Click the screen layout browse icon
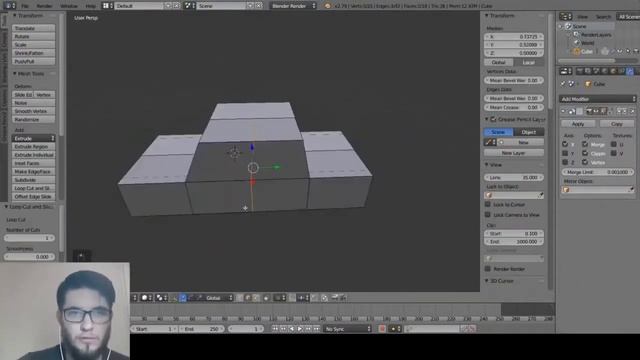640x360 pixels. [x=107, y=6]
